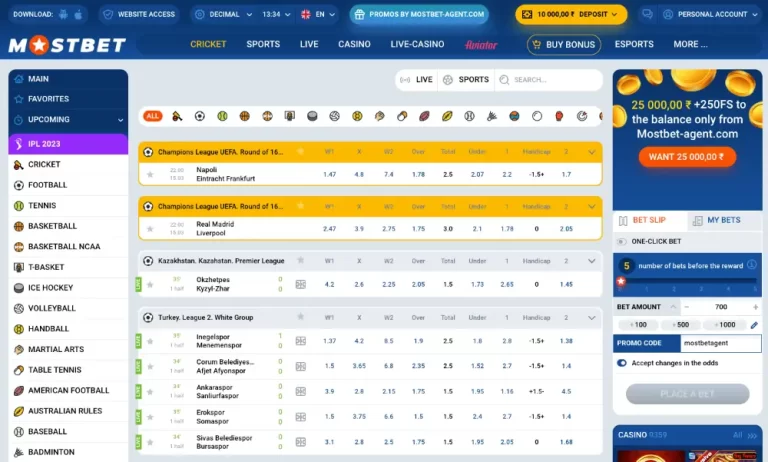Select the boxing glove filter icon

[x=559, y=116]
